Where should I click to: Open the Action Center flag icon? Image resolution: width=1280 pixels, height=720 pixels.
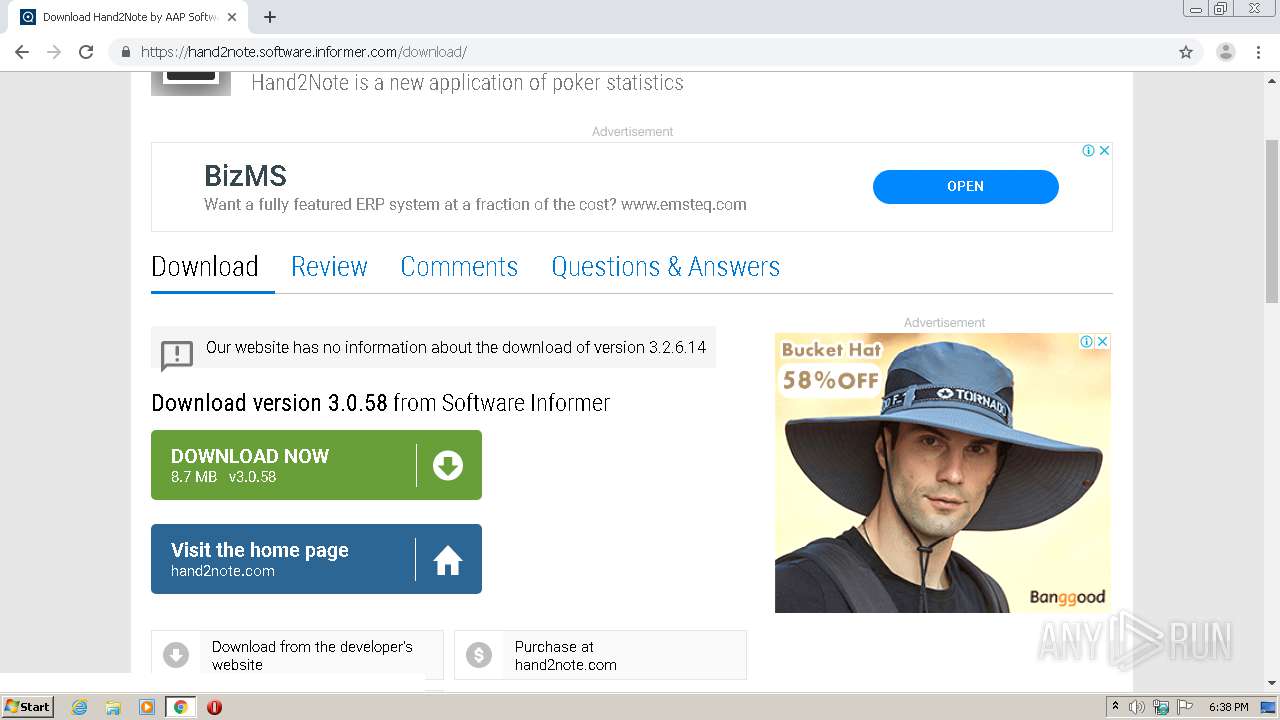[x=1185, y=707]
